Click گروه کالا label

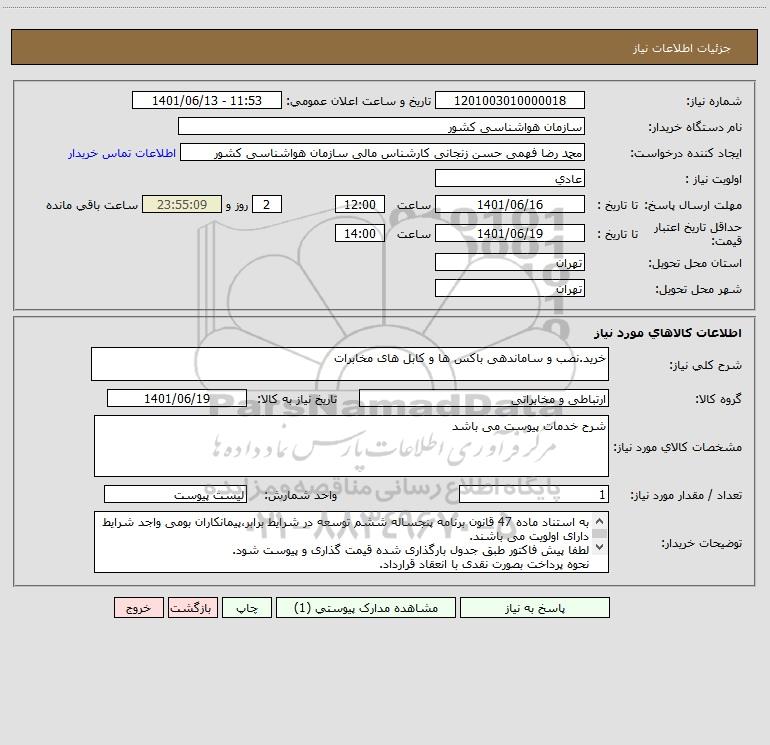[x=718, y=399]
